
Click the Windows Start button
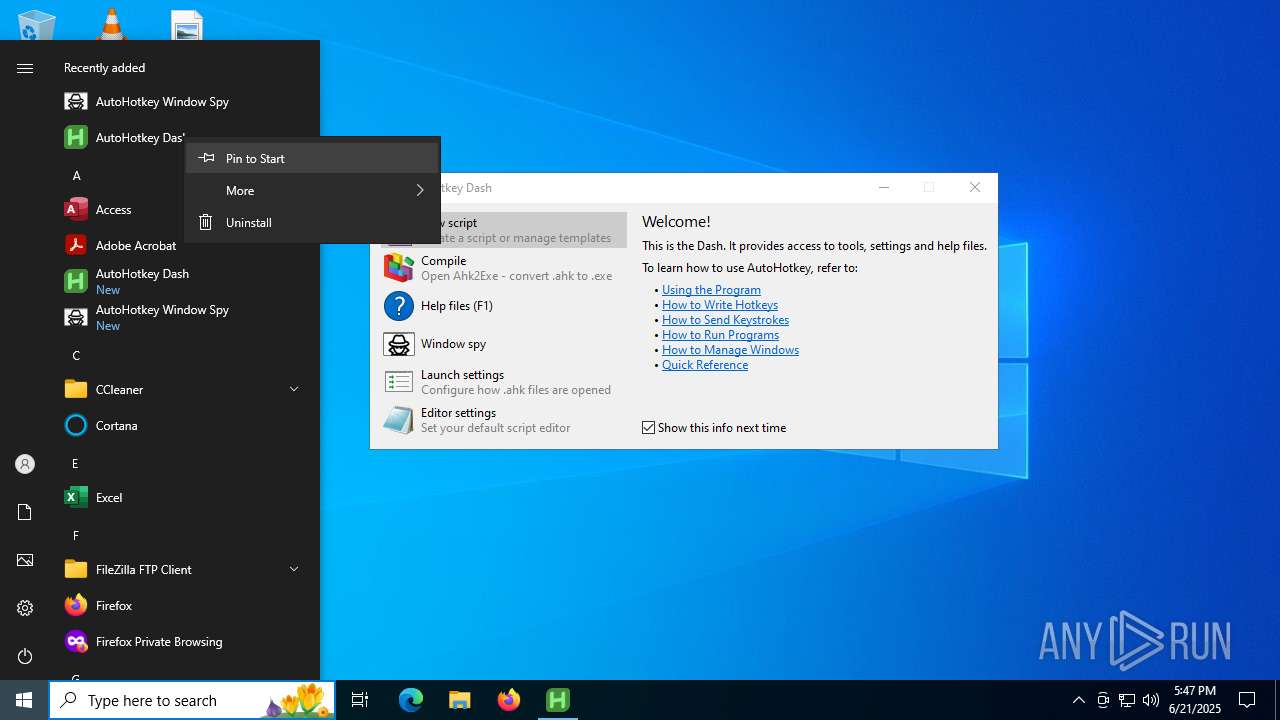click(24, 700)
